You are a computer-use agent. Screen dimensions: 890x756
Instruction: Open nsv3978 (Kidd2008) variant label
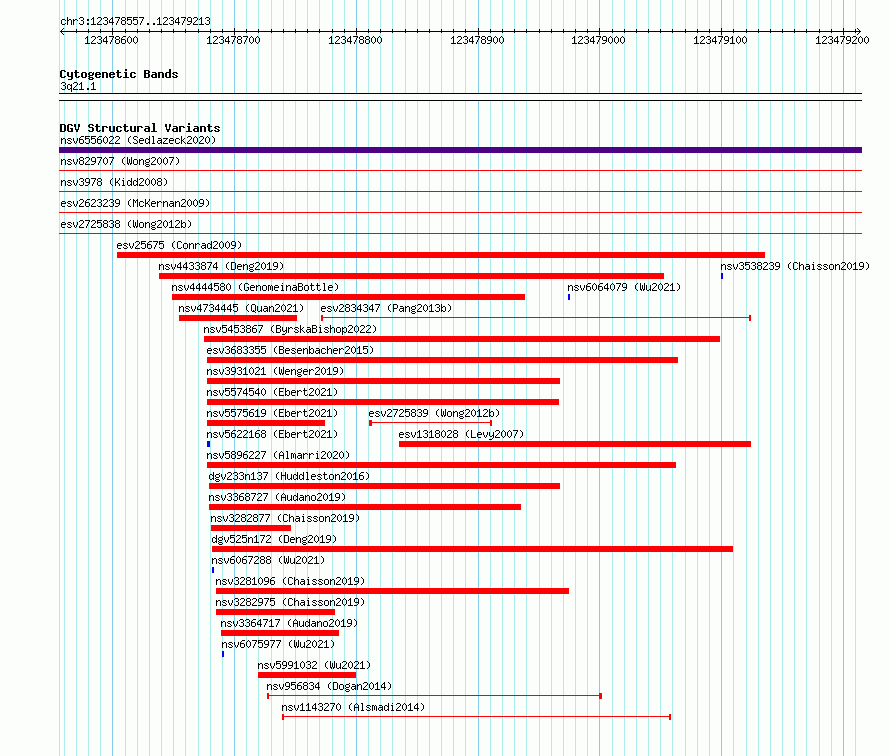pyautogui.click(x=114, y=182)
